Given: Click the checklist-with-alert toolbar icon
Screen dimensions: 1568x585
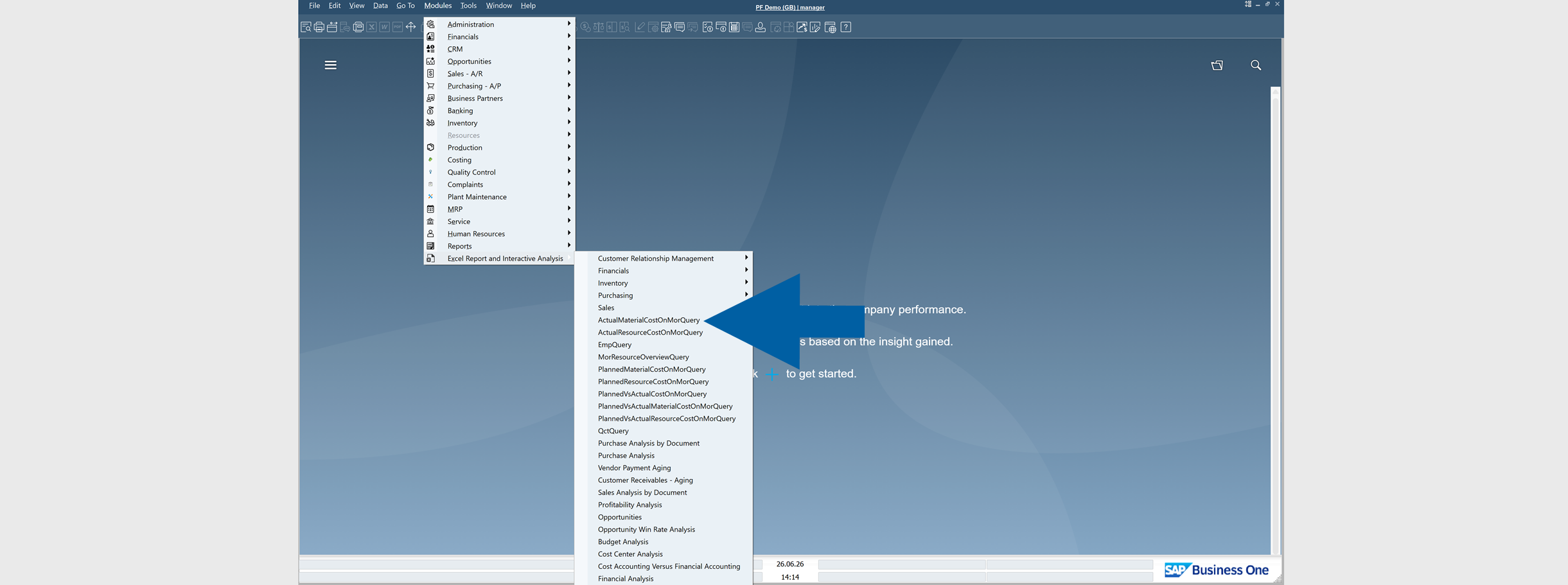Looking at the screenshot, I should click(707, 27).
